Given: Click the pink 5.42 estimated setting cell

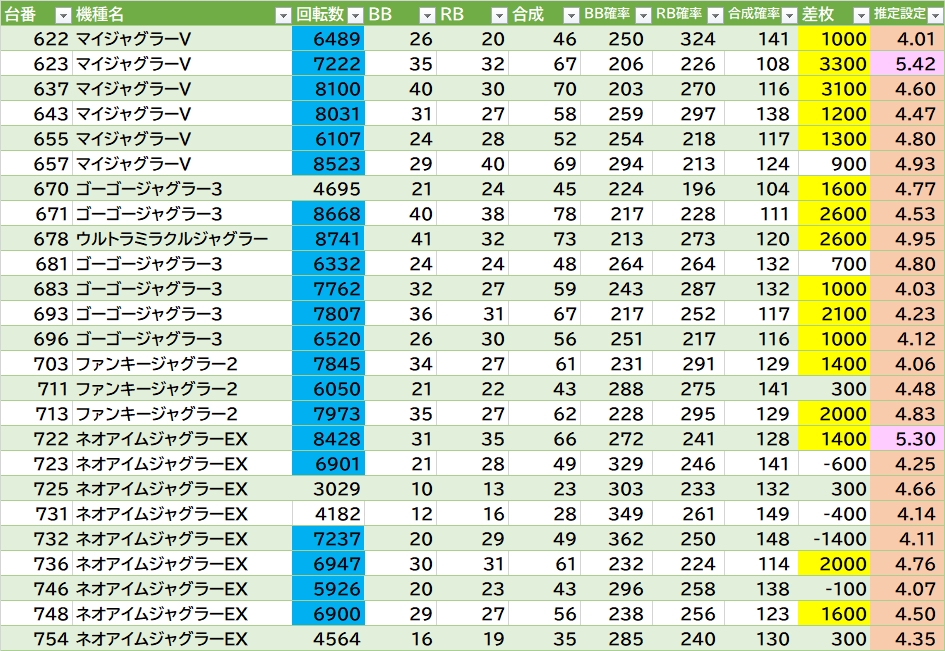Looking at the screenshot, I should pyautogui.click(x=907, y=64).
